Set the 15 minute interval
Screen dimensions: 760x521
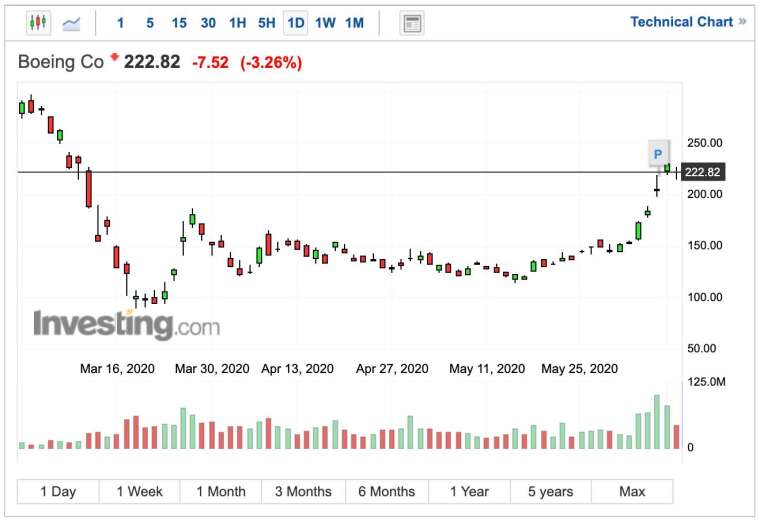tap(179, 23)
